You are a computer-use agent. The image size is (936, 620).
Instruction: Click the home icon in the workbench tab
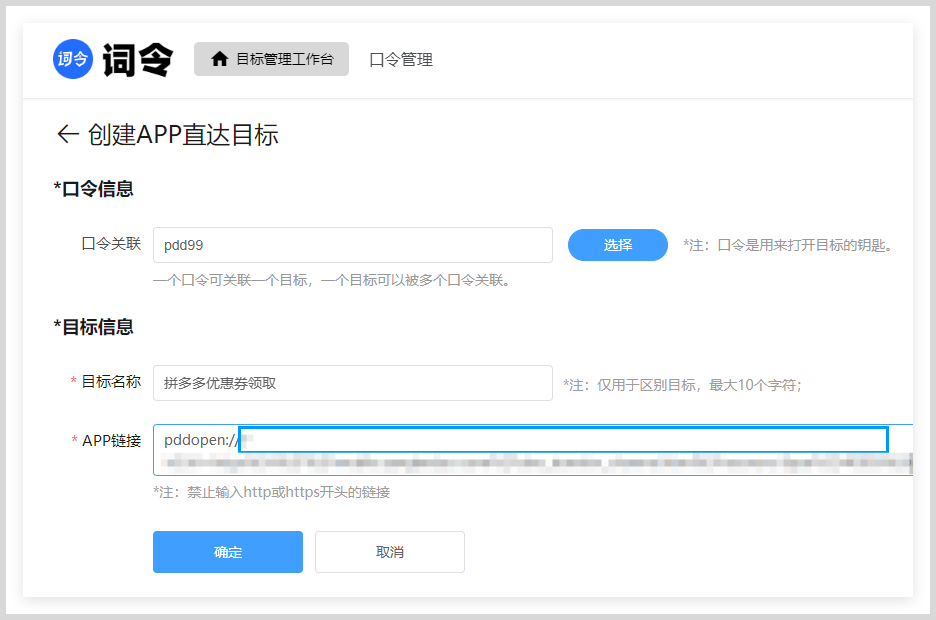tap(220, 58)
